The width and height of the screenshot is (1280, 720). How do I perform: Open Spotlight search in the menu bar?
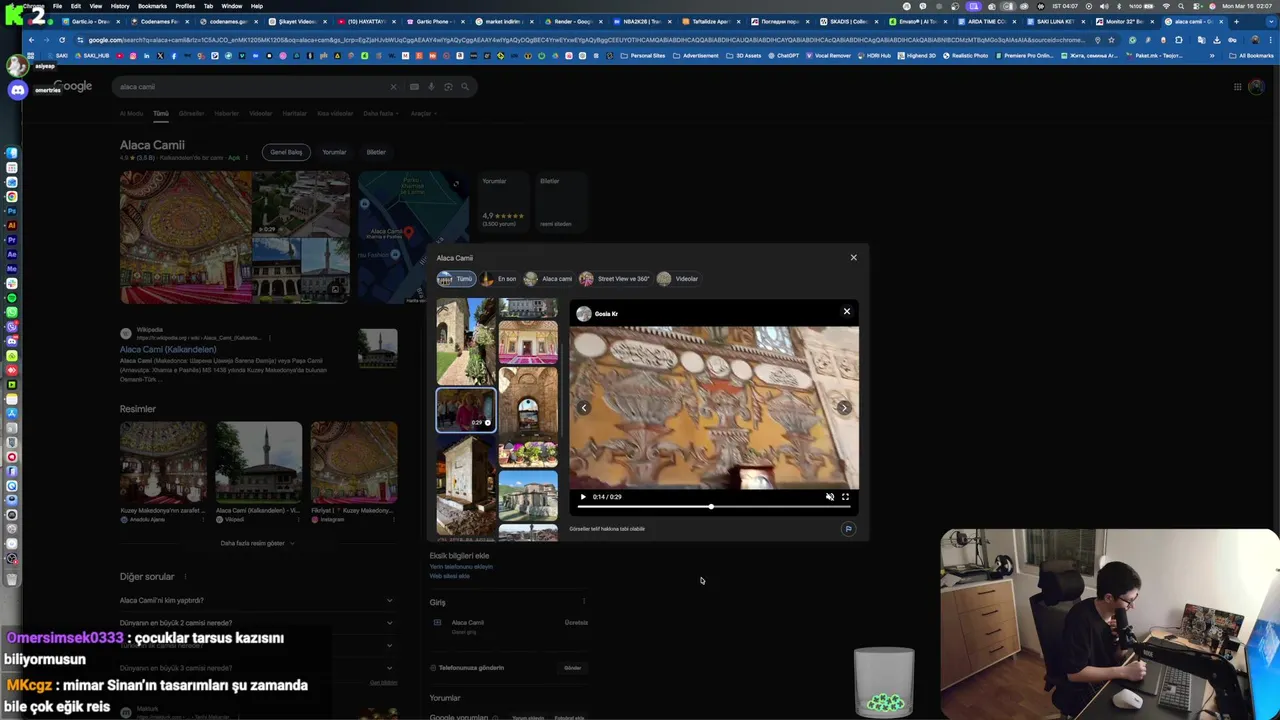1181,6
